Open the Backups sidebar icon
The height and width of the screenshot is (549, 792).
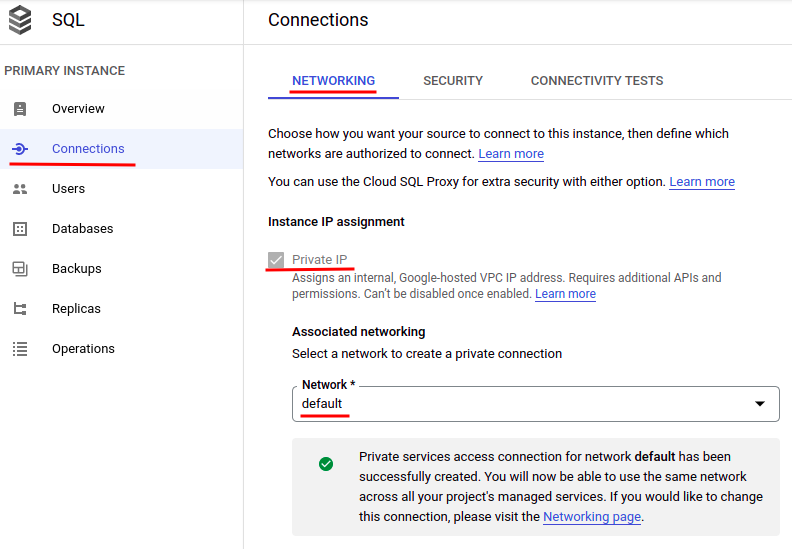coord(20,269)
